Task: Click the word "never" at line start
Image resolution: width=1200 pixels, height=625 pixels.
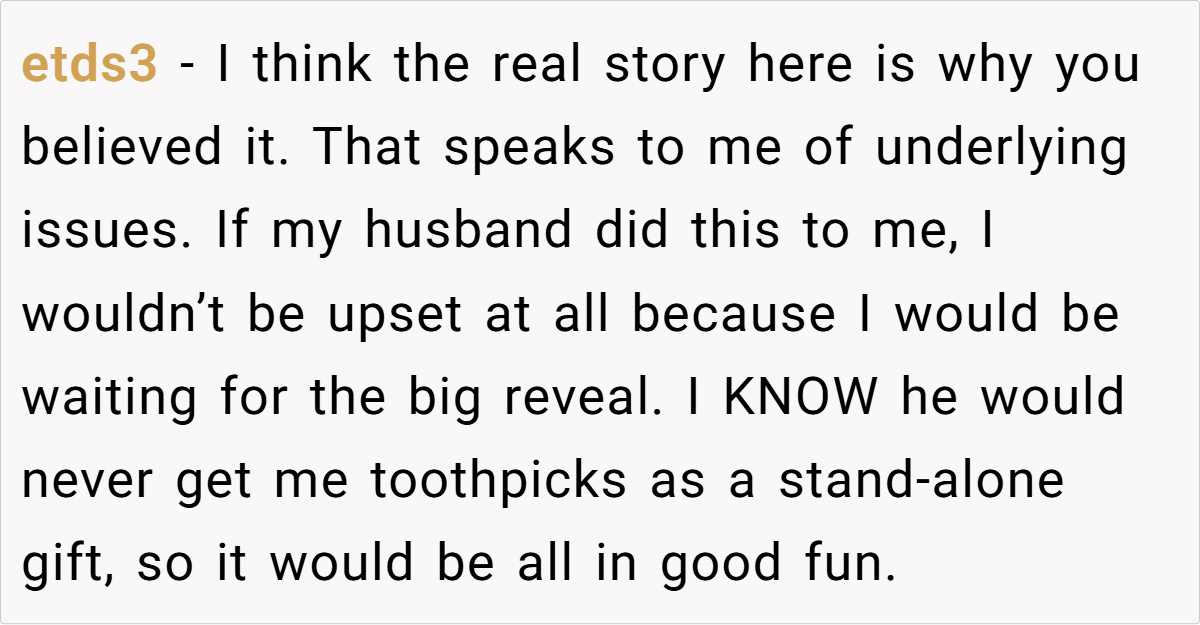Action: (90, 481)
